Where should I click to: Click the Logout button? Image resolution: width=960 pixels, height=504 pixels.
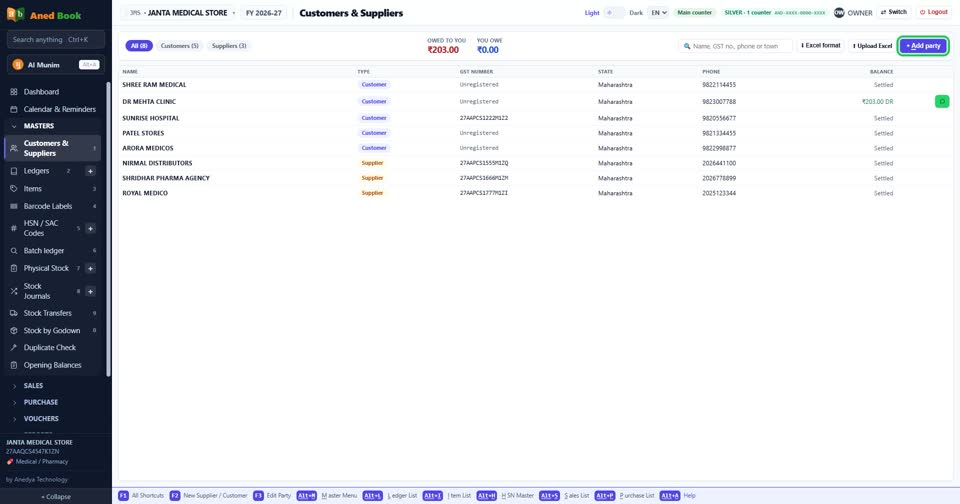[934, 12]
